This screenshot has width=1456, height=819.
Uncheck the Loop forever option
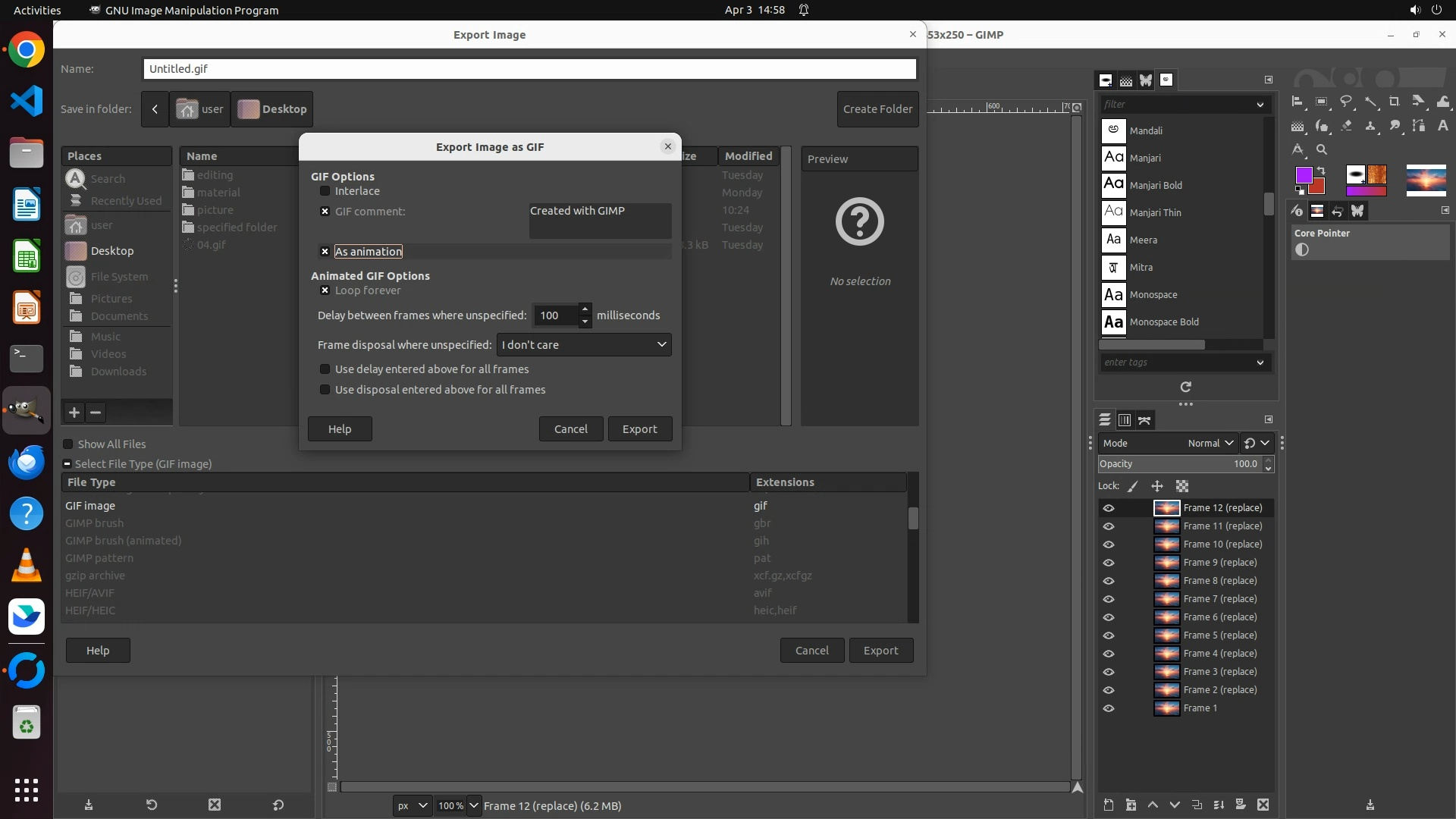click(x=325, y=290)
